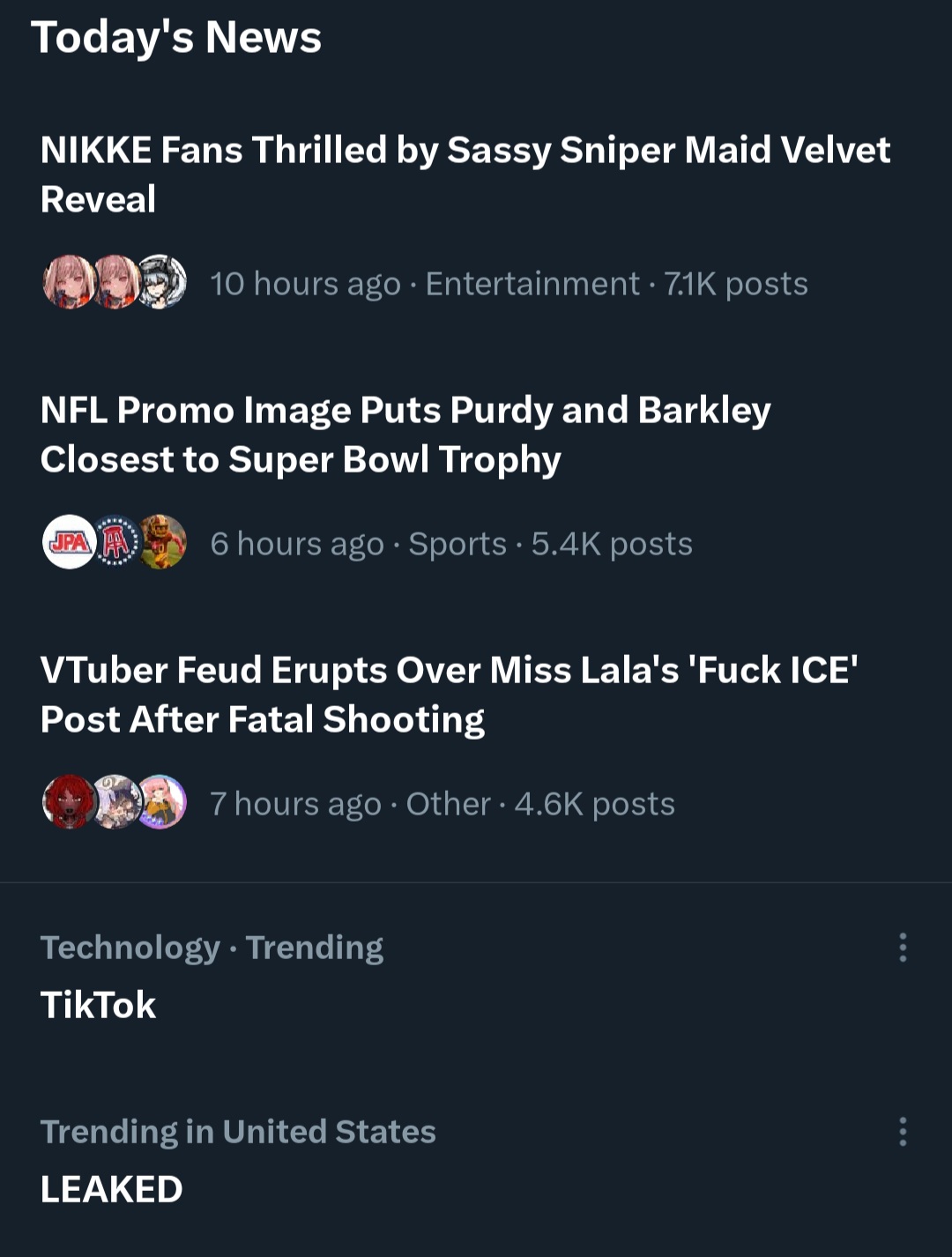Click the middle avatar under VTuber story
The width and height of the screenshot is (952, 1257).
click(x=116, y=802)
